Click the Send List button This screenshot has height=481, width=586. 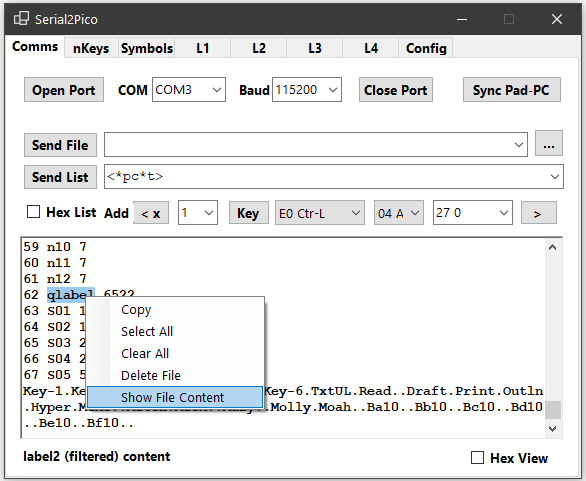click(x=61, y=177)
